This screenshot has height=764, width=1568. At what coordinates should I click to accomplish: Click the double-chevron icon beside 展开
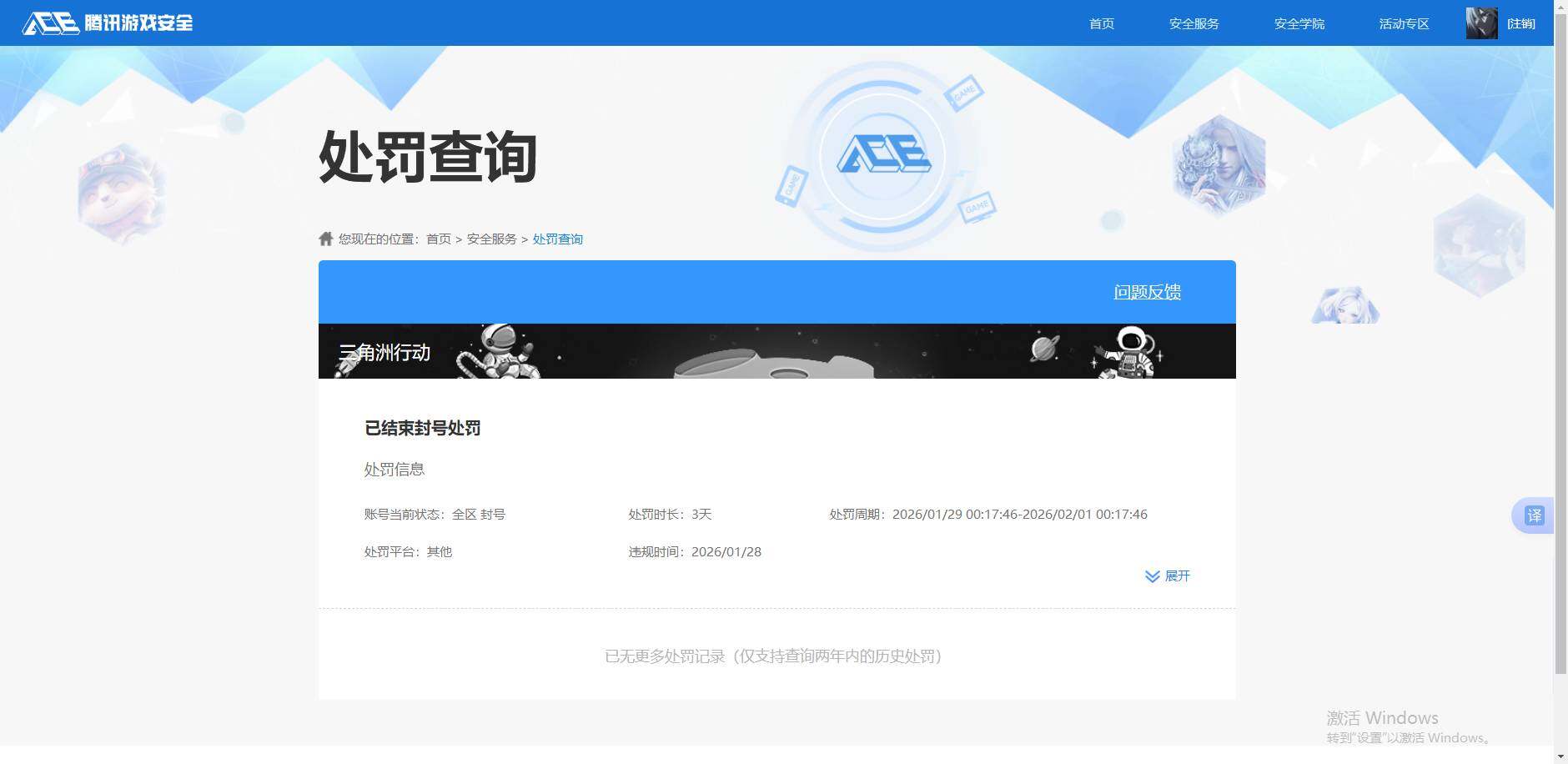pos(1153,576)
